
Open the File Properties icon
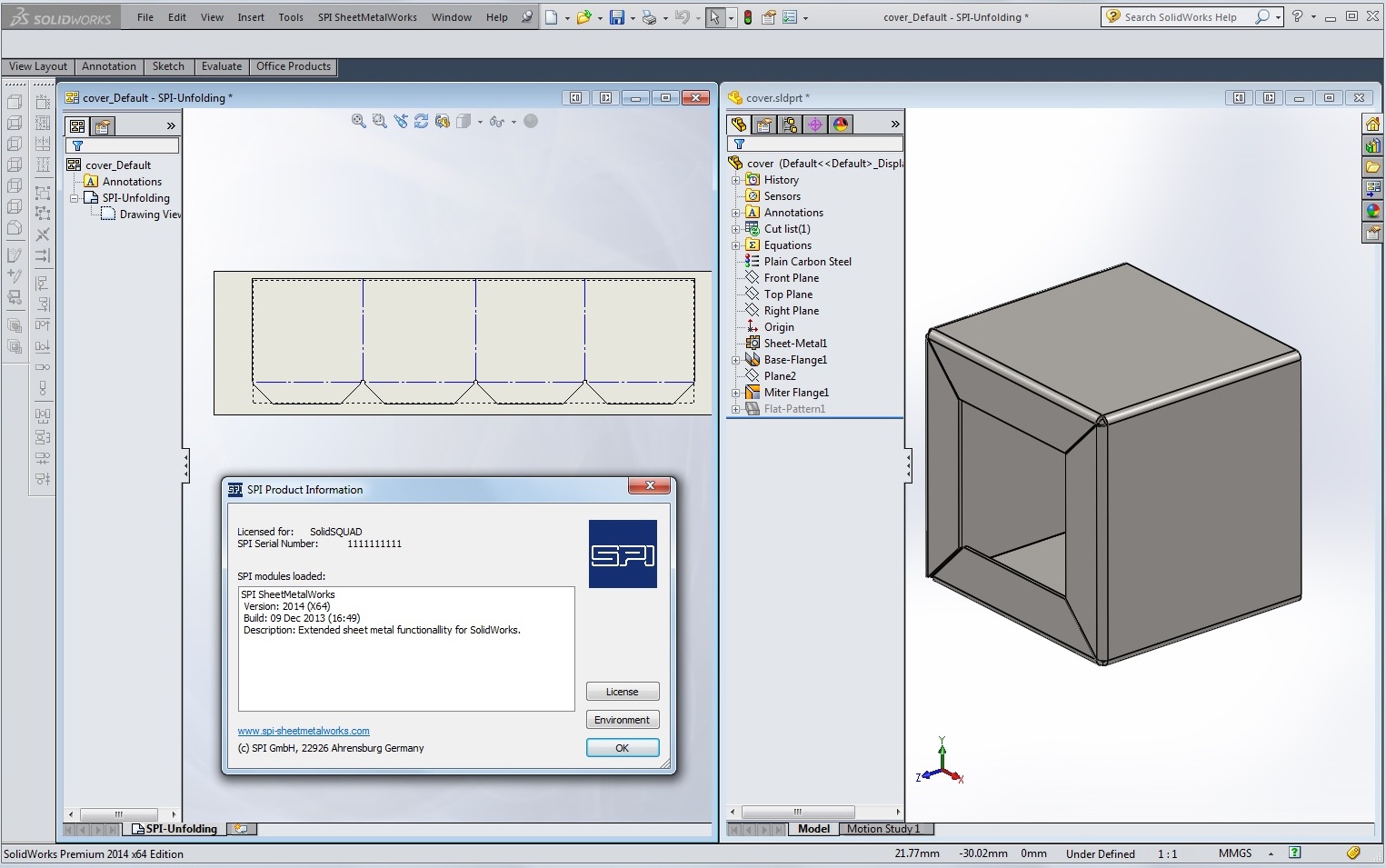tap(769, 17)
